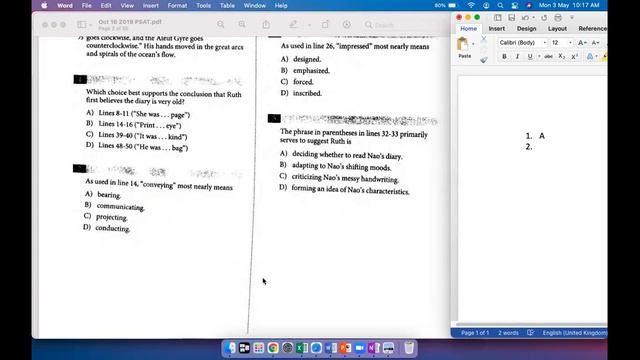This screenshot has width=640, height=360.
Task: Switch to the Layout ribbon tab
Action: pos(557,29)
